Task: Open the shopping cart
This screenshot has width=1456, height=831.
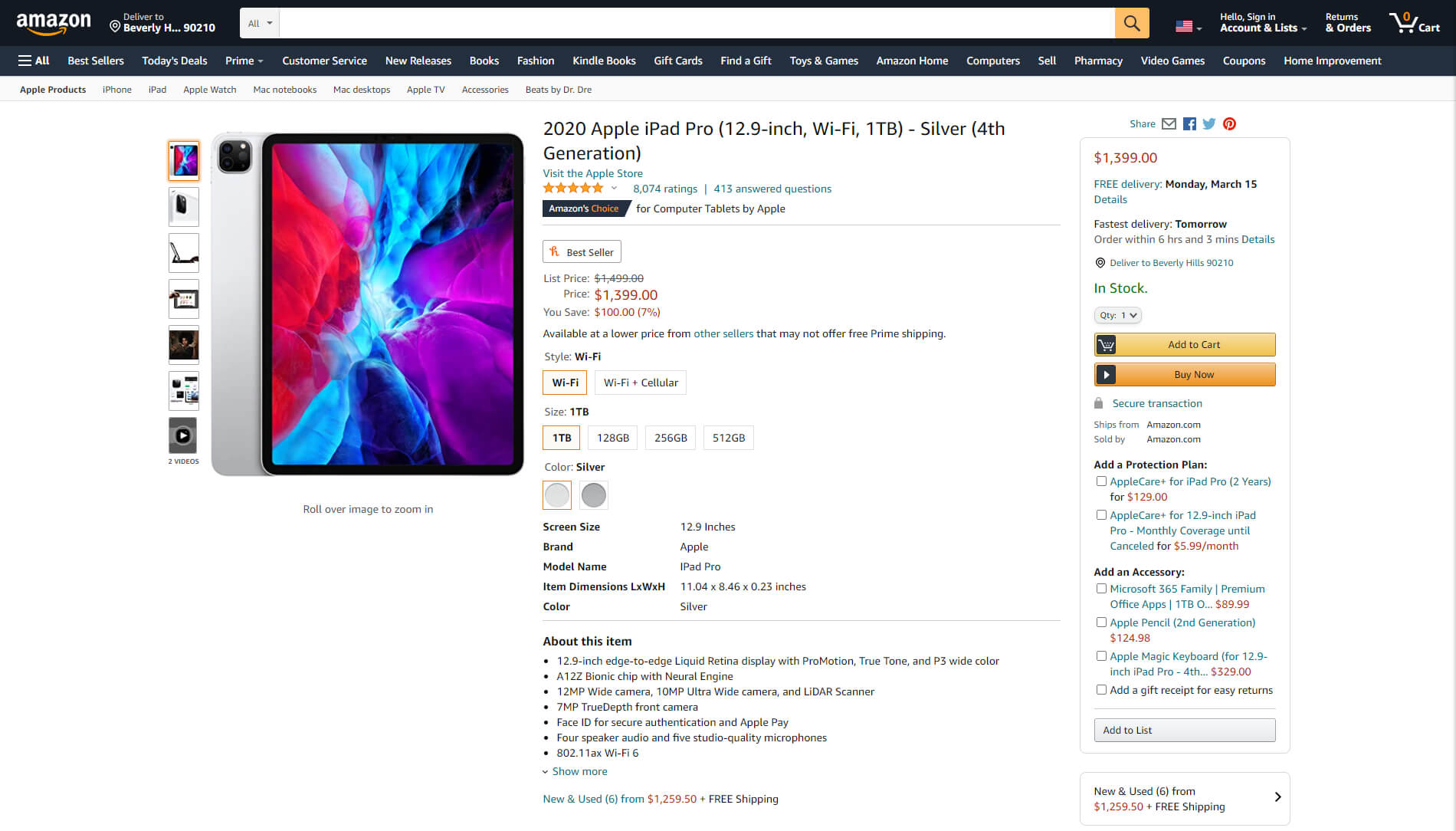Action: click(x=1414, y=22)
